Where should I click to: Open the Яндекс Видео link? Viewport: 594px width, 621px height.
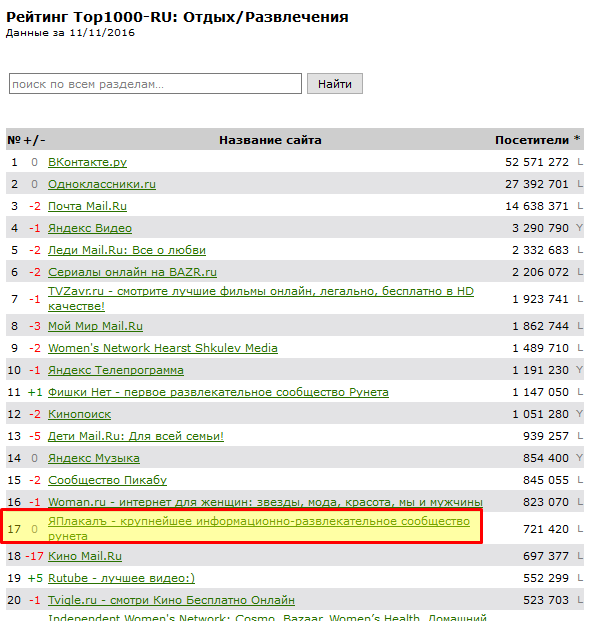pyautogui.click(x=90, y=228)
